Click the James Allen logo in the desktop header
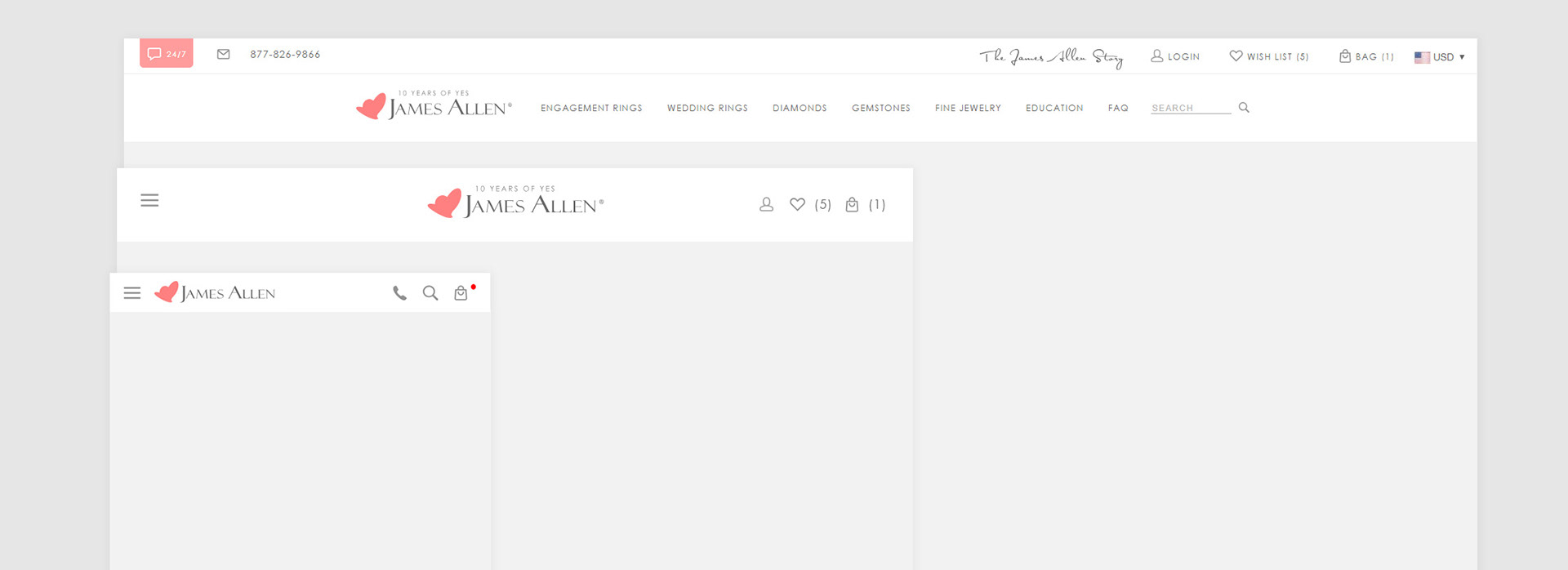Image resolution: width=1568 pixels, height=570 pixels. [434, 105]
